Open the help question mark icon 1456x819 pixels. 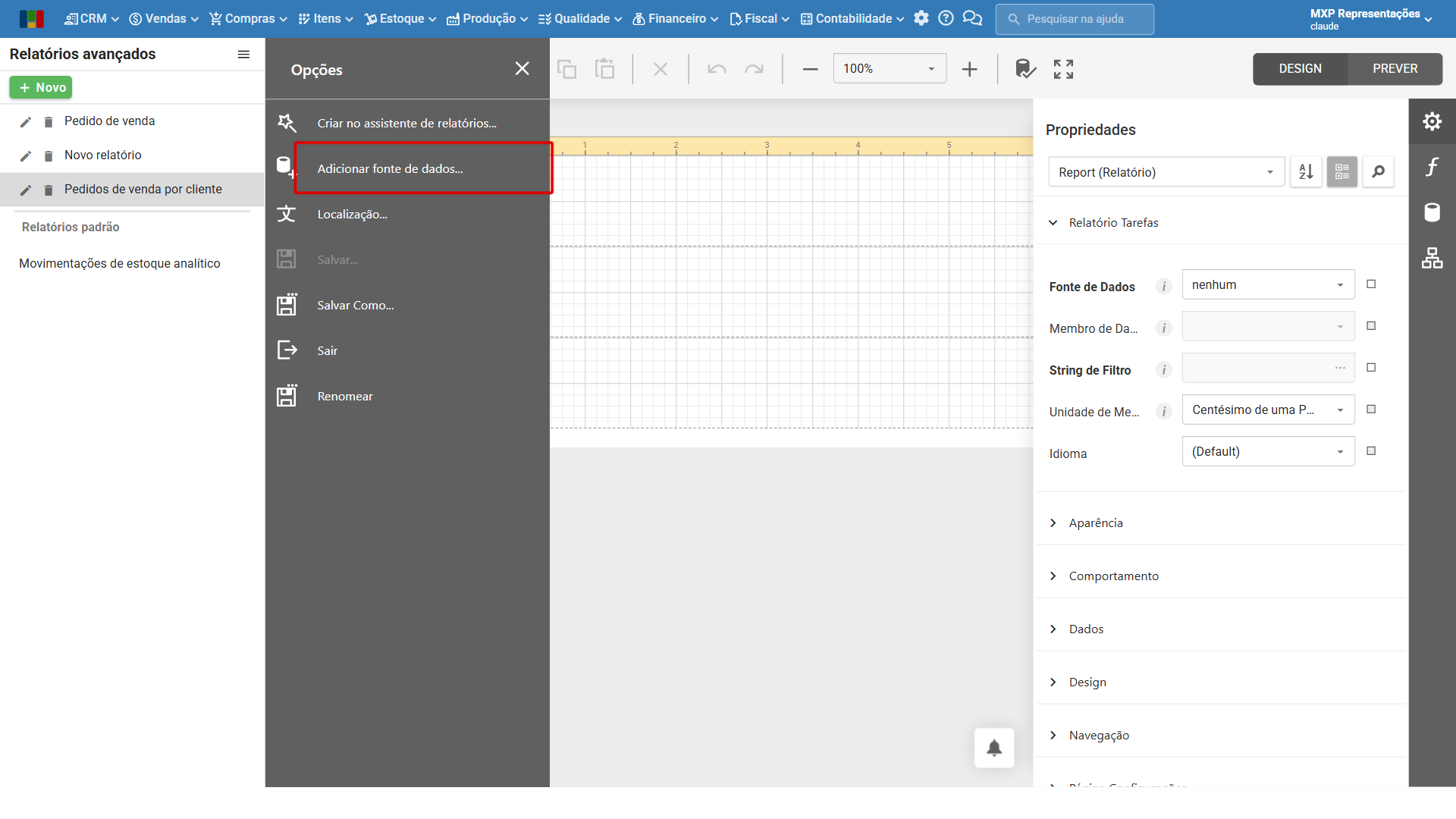tap(946, 18)
